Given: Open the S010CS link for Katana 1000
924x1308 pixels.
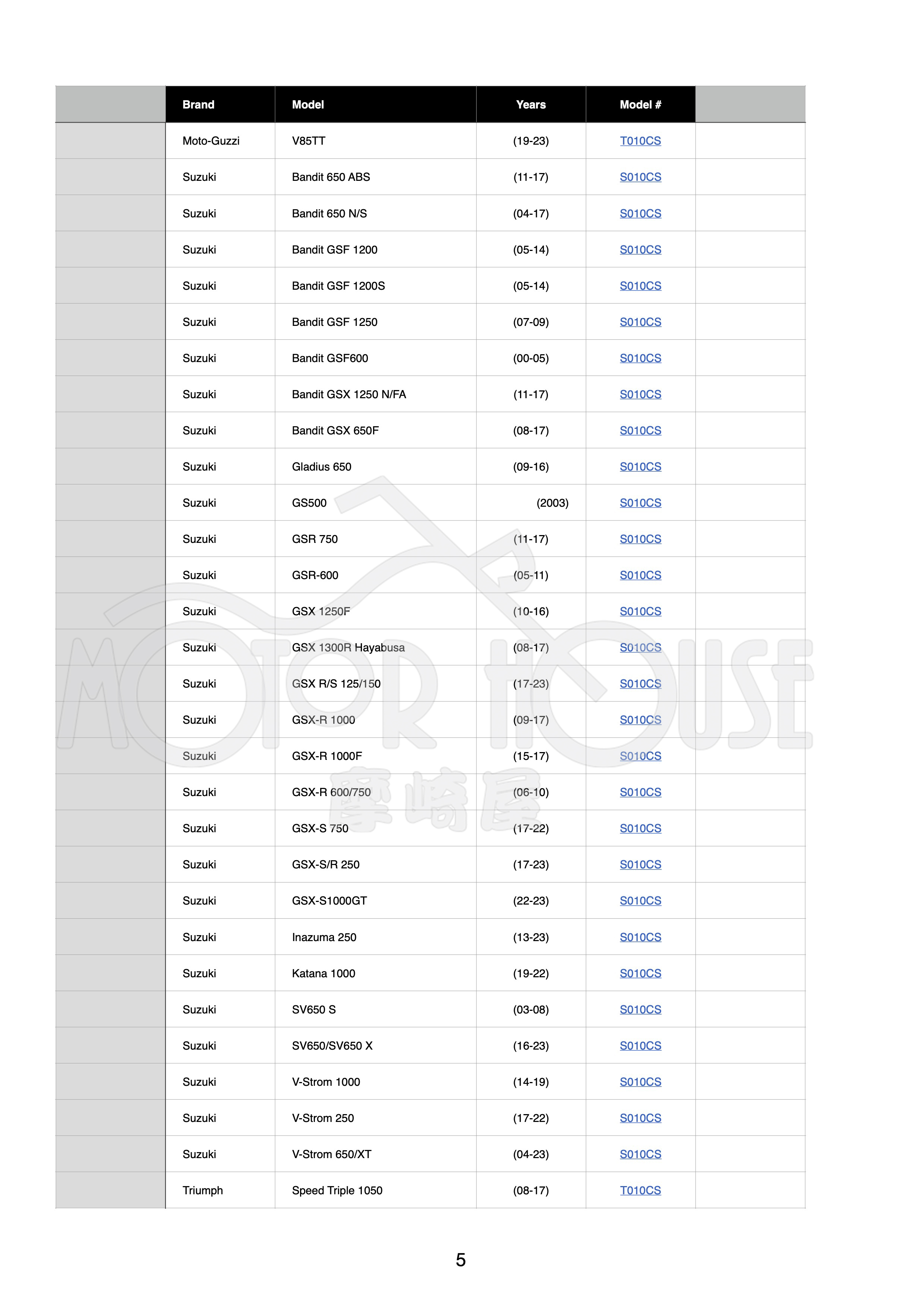Looking at the screenshot, I should 640,974.
